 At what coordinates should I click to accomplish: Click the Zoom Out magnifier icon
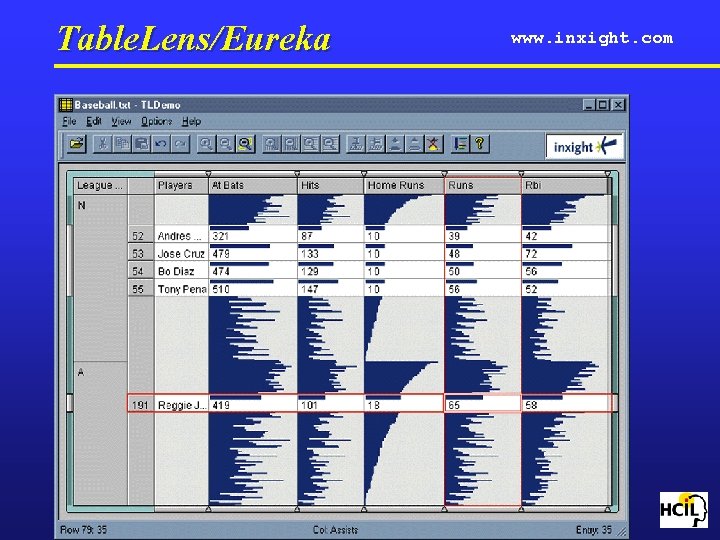[225, 144]
